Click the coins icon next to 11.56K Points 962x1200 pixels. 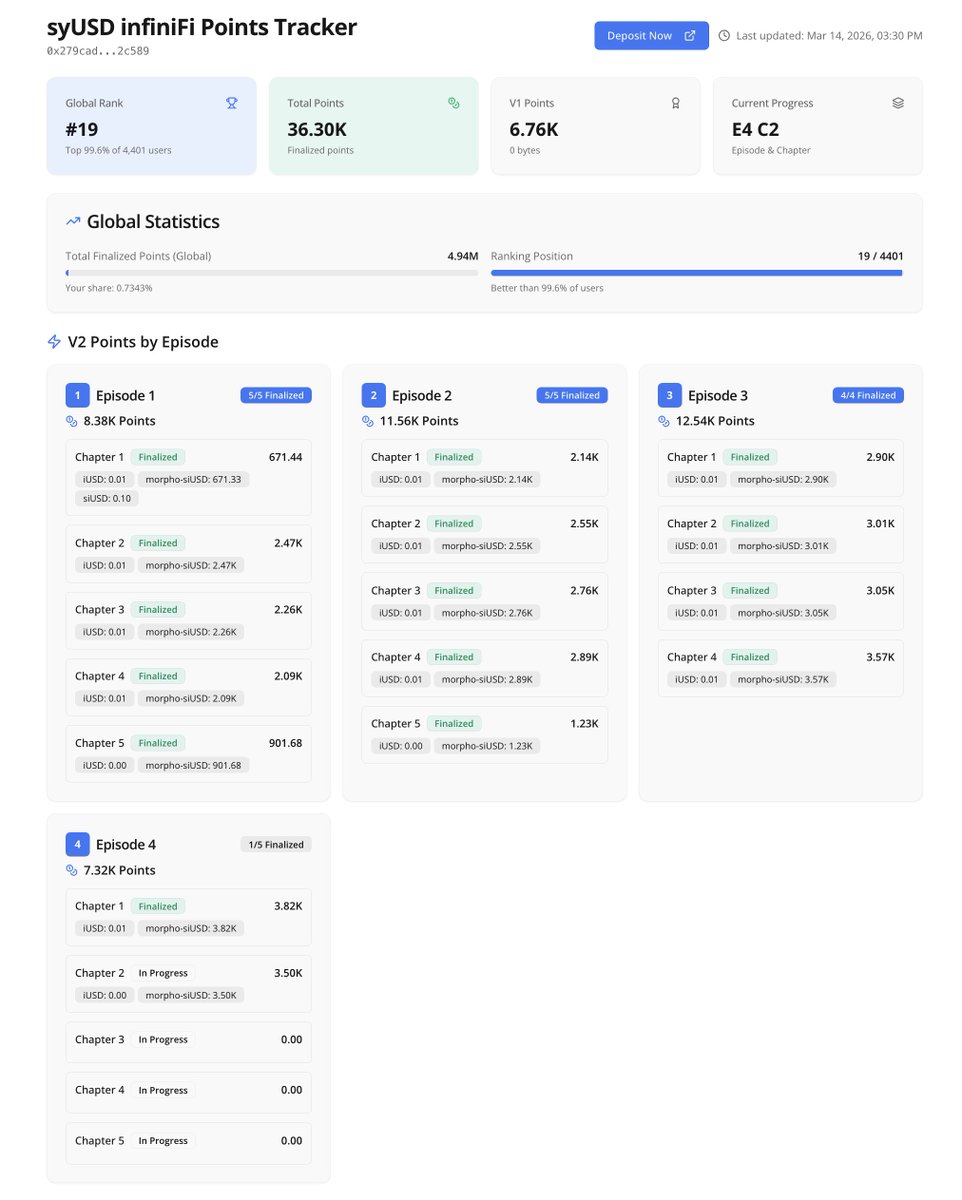(x=368, y=421)
